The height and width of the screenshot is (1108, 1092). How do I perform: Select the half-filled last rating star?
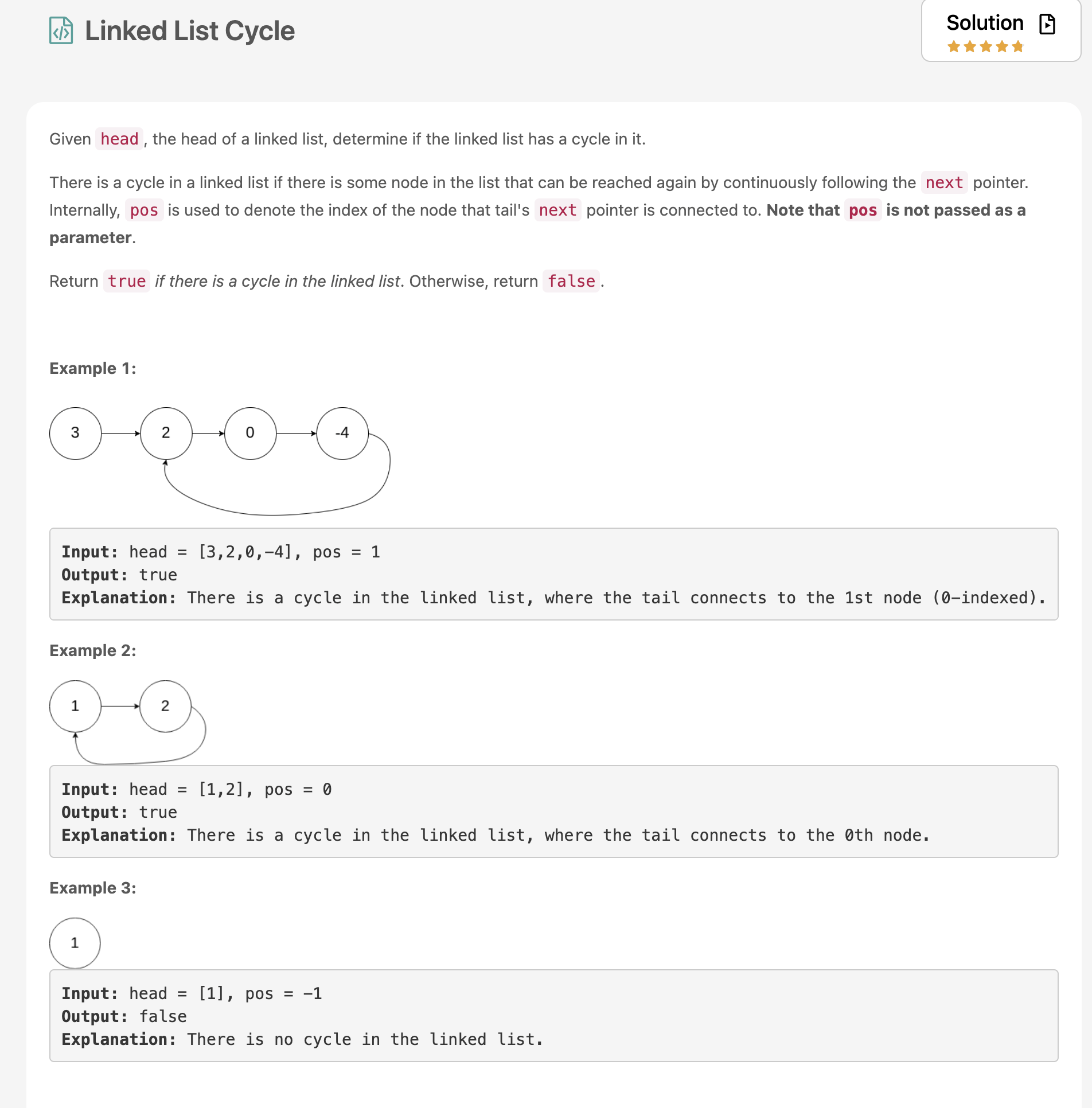pyautogui.click(x=1018, y=46)
